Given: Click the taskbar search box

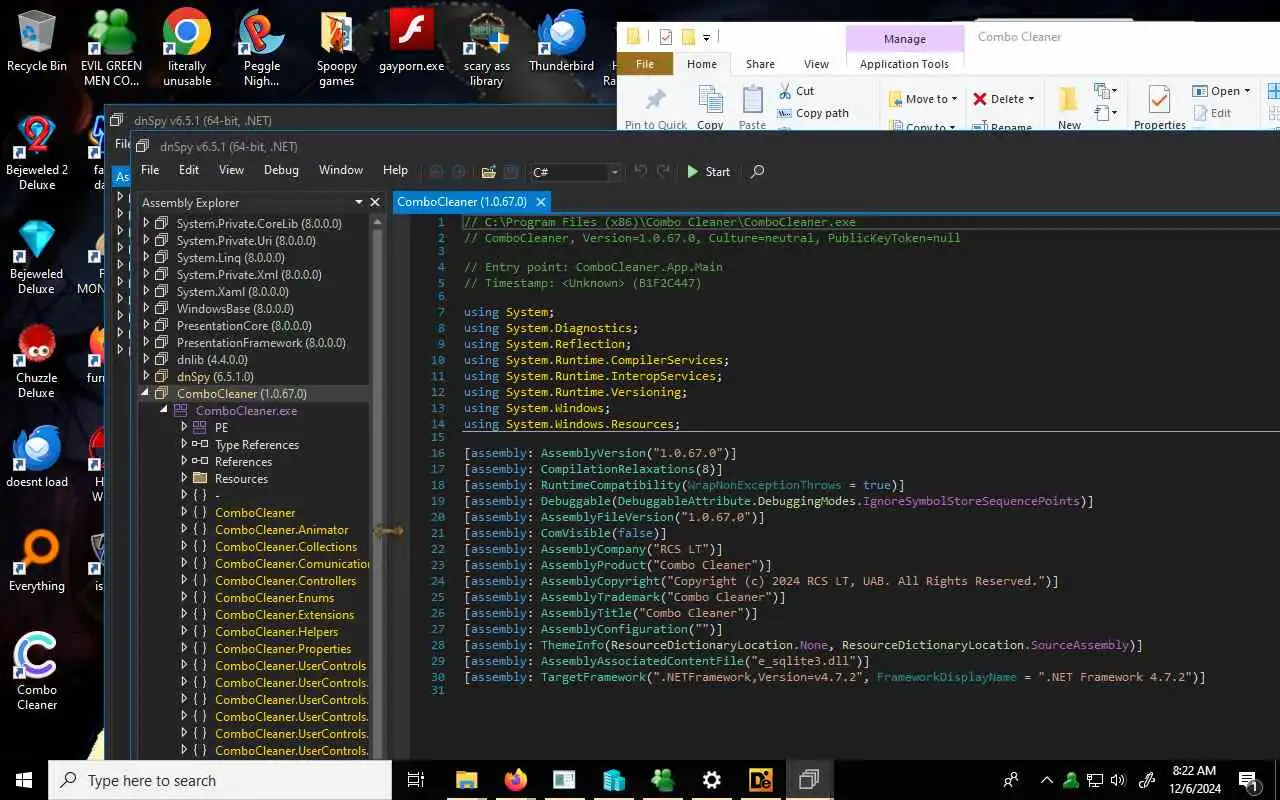Looking at the screenshot, I should (220, 780).
